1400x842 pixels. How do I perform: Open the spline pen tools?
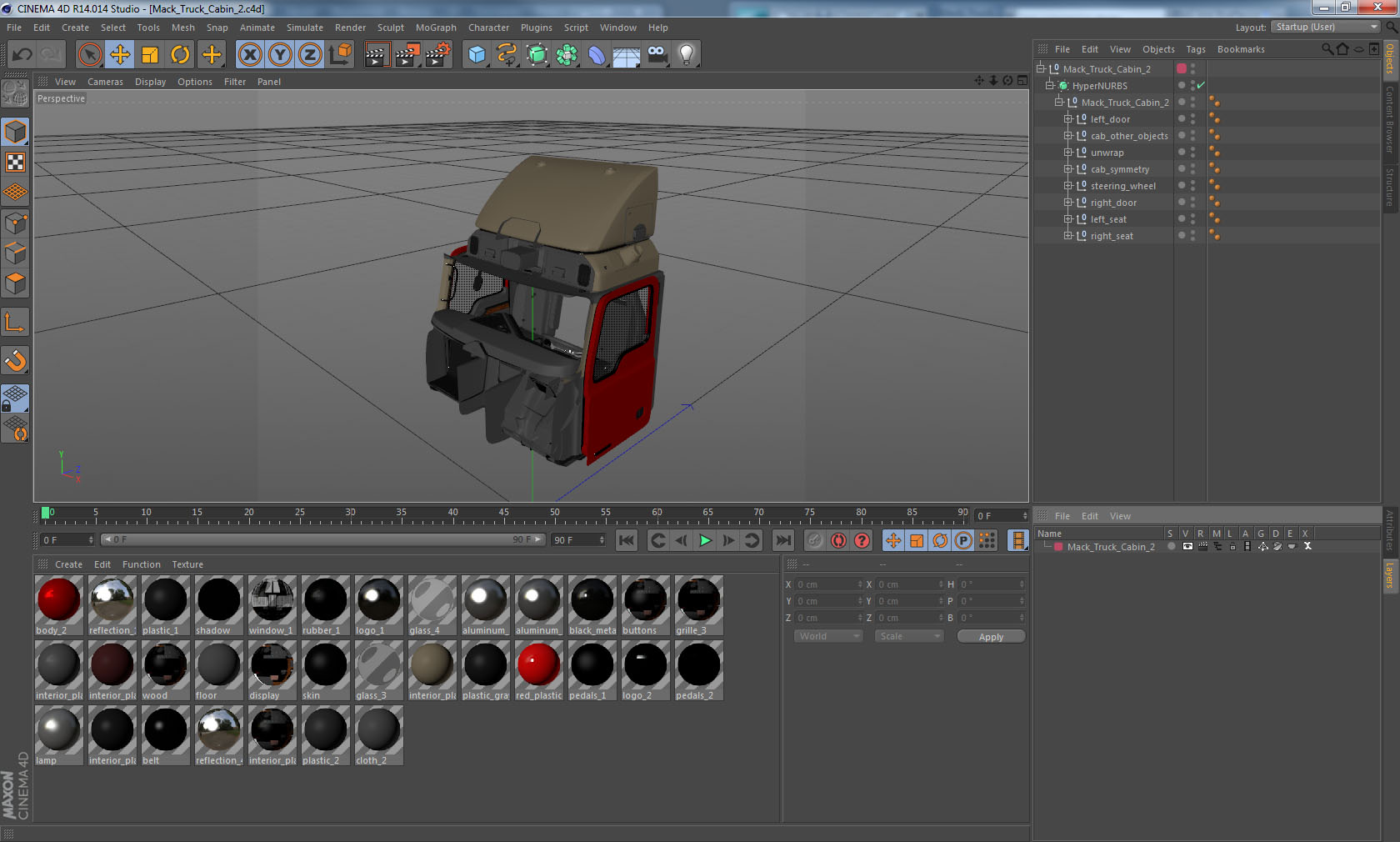pyautogui.click(x=507, y=55)
